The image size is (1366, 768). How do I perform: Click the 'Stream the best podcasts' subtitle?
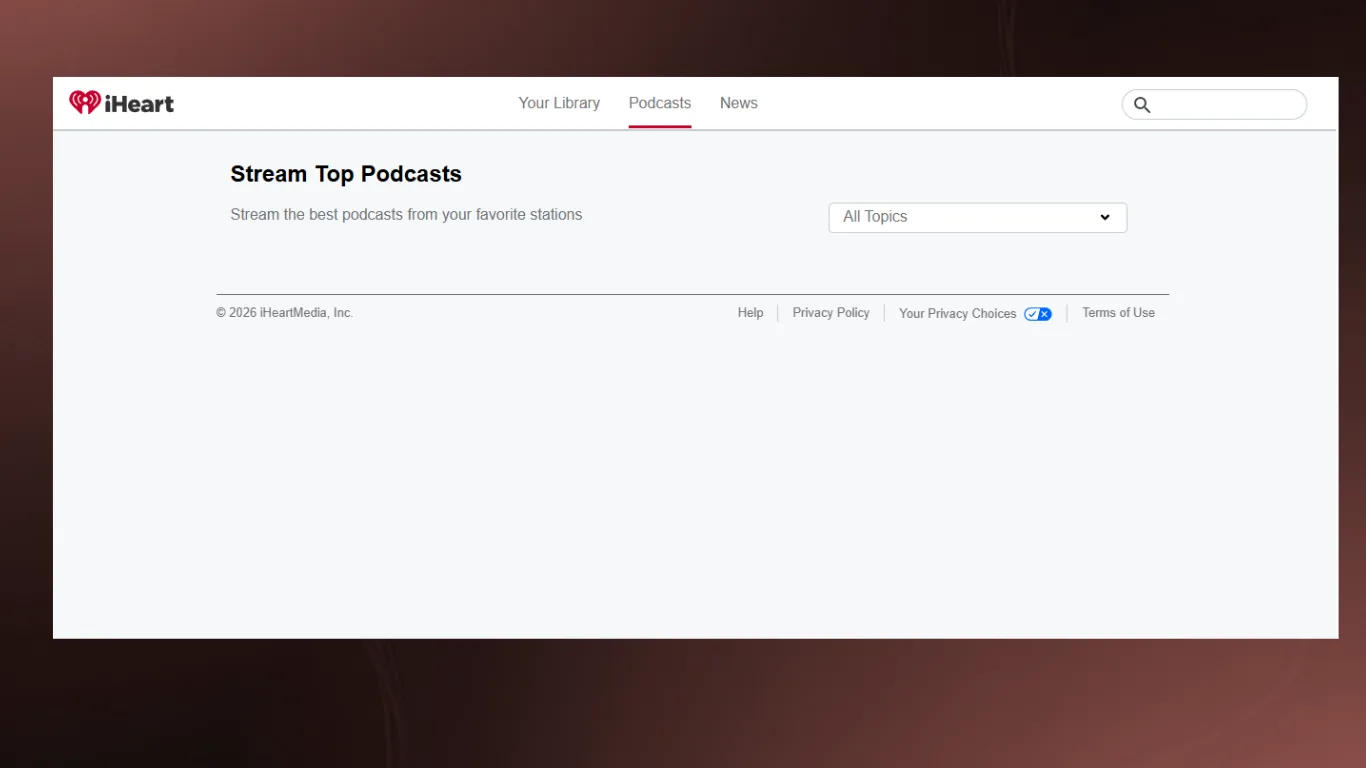405,215
